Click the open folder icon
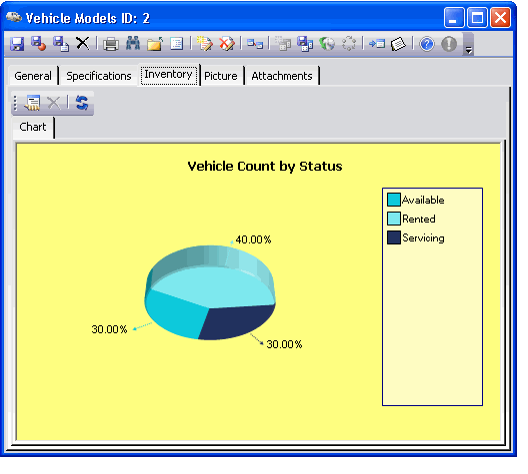Viewport: 528px width, 474px height. click(x=155, y=44)
